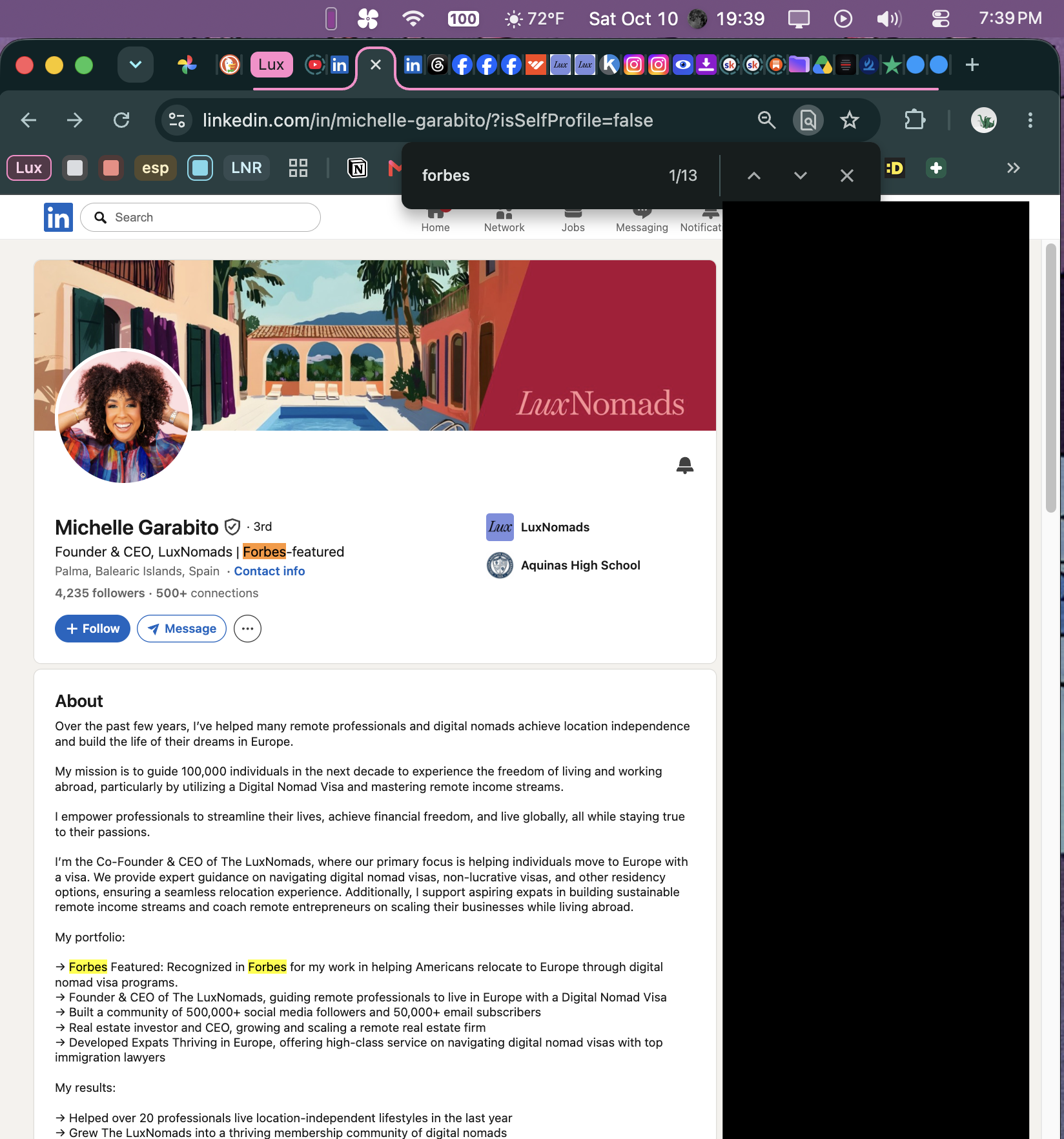1064x1139 pixels.
Task: Click the page vertical scrollbar thumb
Action: click(x=1050, y=378)
